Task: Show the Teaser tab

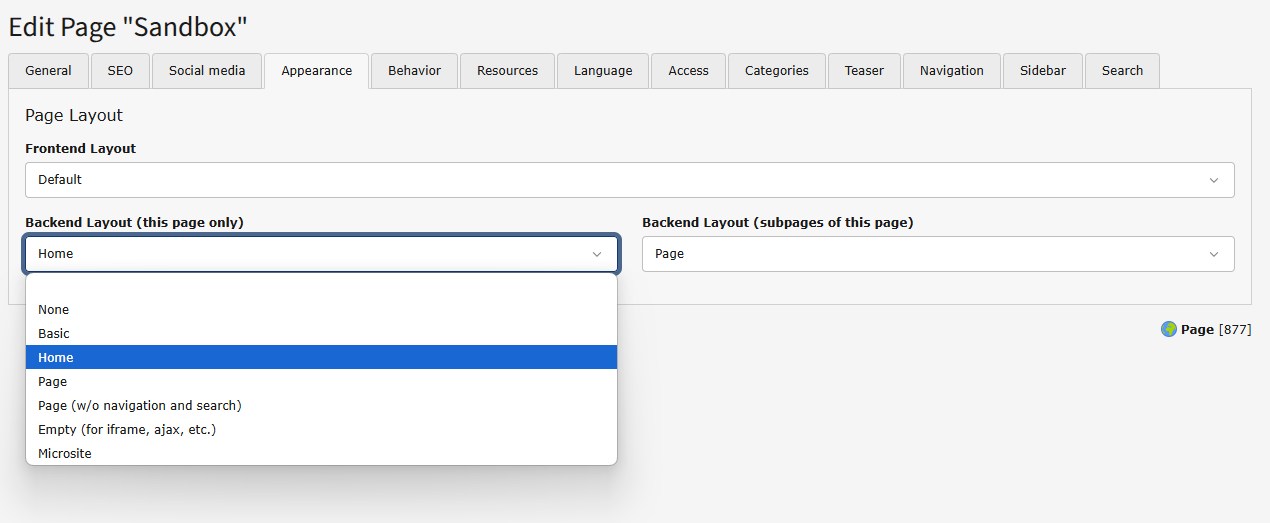Action: point(864,71)
